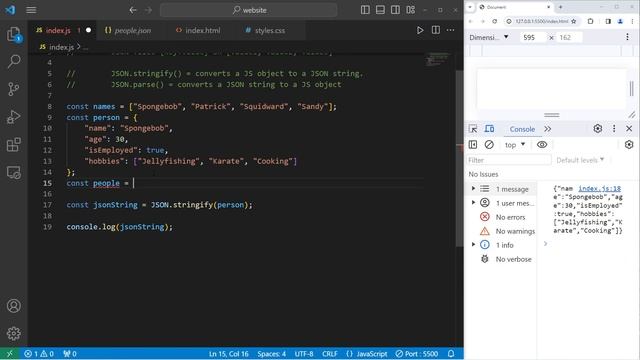Image resolution: width=640 pixels, height=360 pixels.
Task: Open the Dimensions dropdown in device toolbar
Action: 489,37
